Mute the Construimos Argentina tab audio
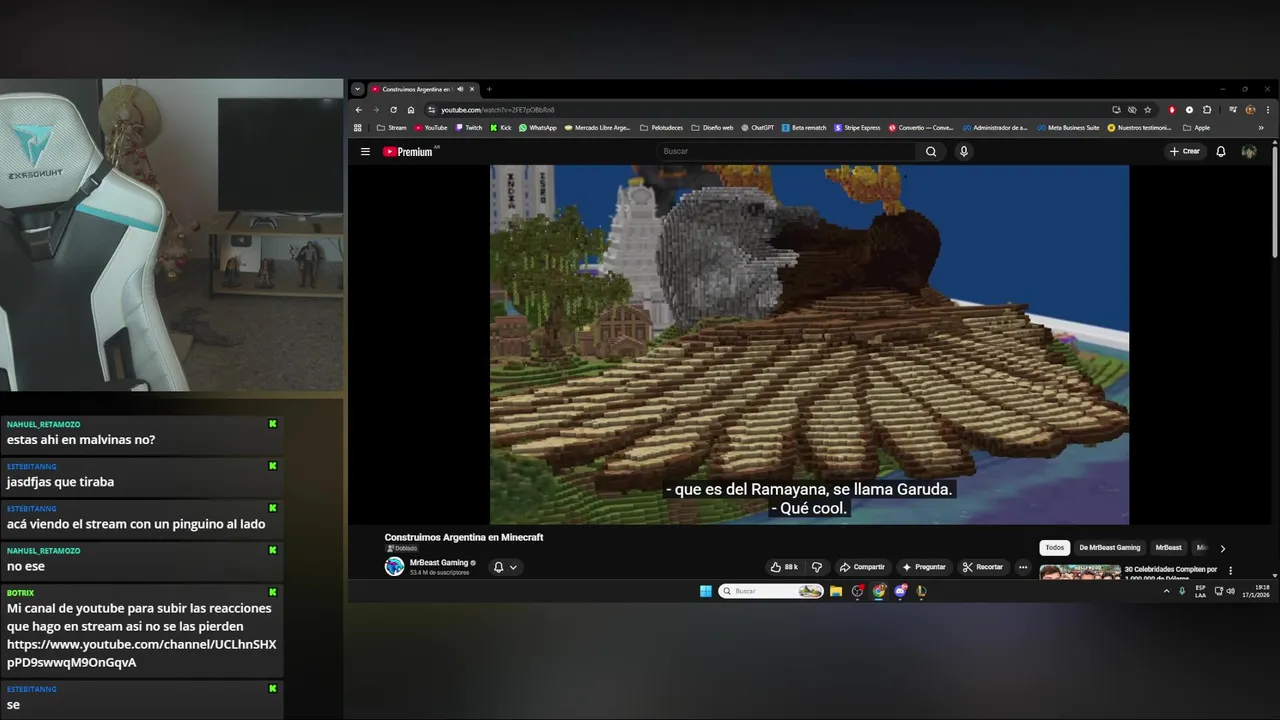Viewport: 1280px width, 720px height. tap(460, 89)
